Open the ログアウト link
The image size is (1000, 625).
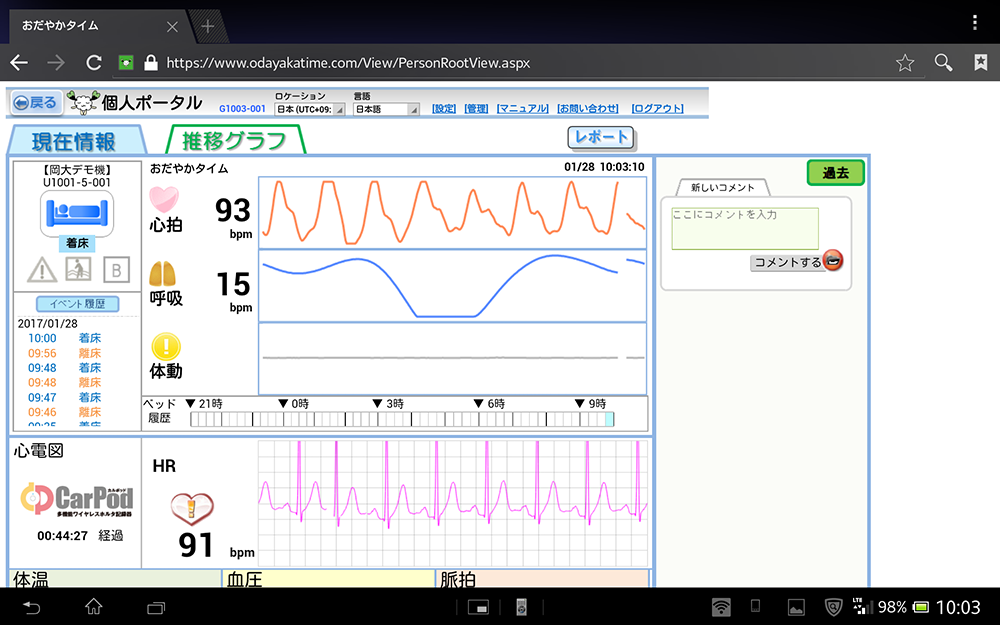658,109
